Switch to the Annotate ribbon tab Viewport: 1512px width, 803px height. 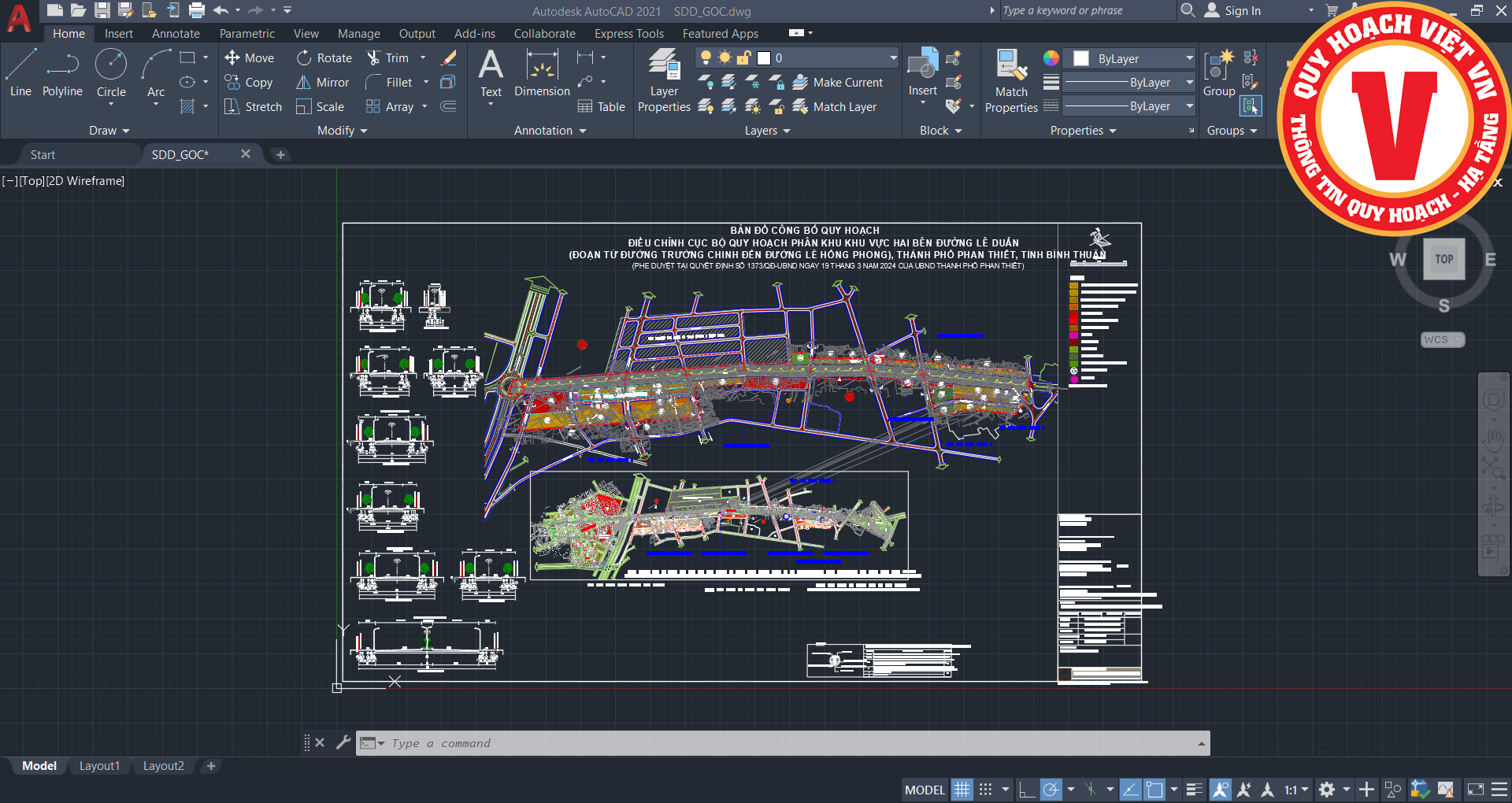click(x=176, y=34)
